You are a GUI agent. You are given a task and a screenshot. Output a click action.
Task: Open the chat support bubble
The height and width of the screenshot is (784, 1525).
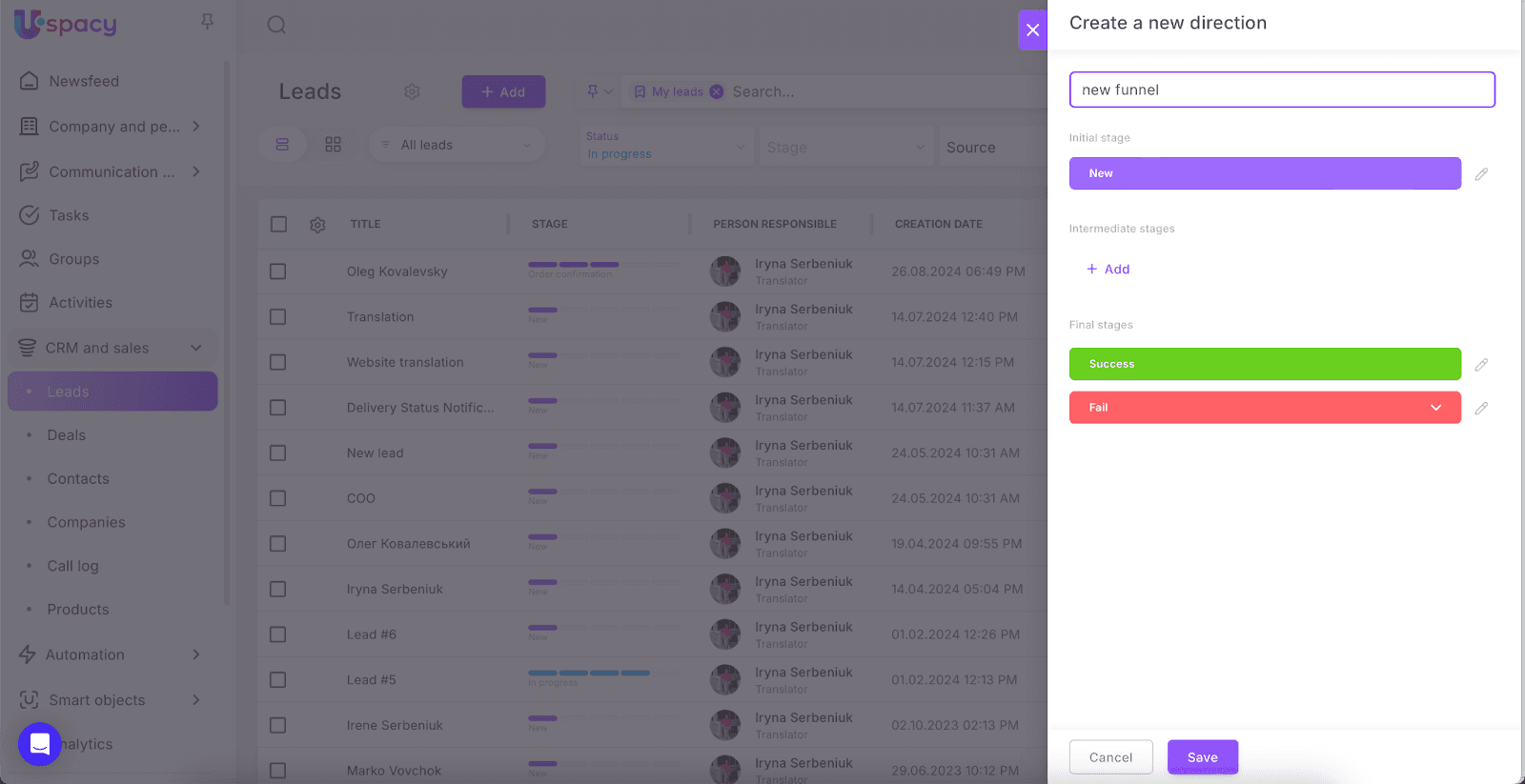point(40,744)
